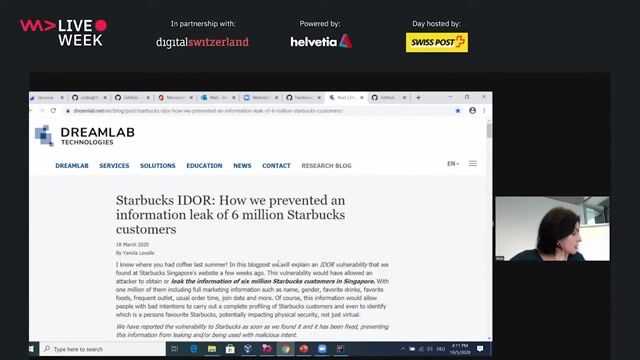
Task: Click the Starbucks IDOR article headline
Action: point(231,215)
